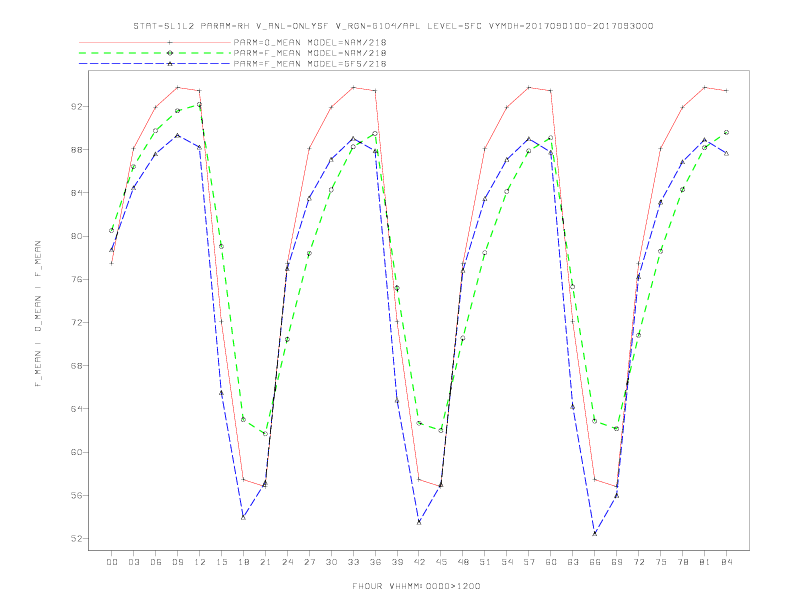Click x-axis forecast hour label 09
This screenshot has height=612, width=792.
177,562
